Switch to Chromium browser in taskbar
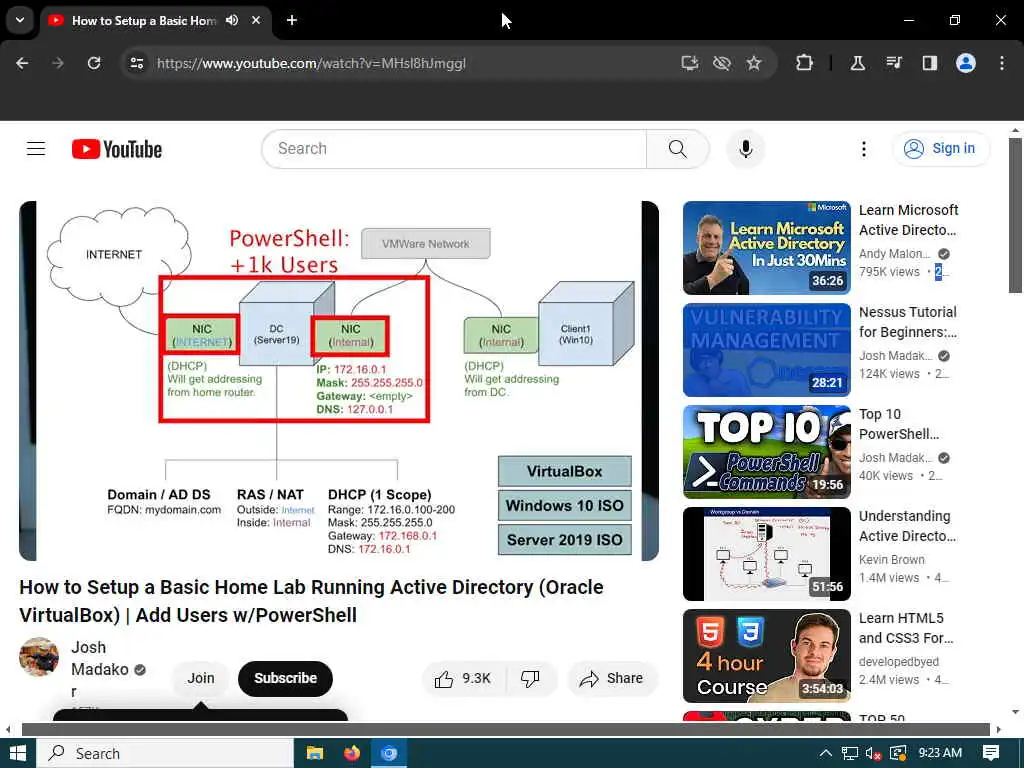The width and height of the screenshot is (1024, 768). [389, 754]
